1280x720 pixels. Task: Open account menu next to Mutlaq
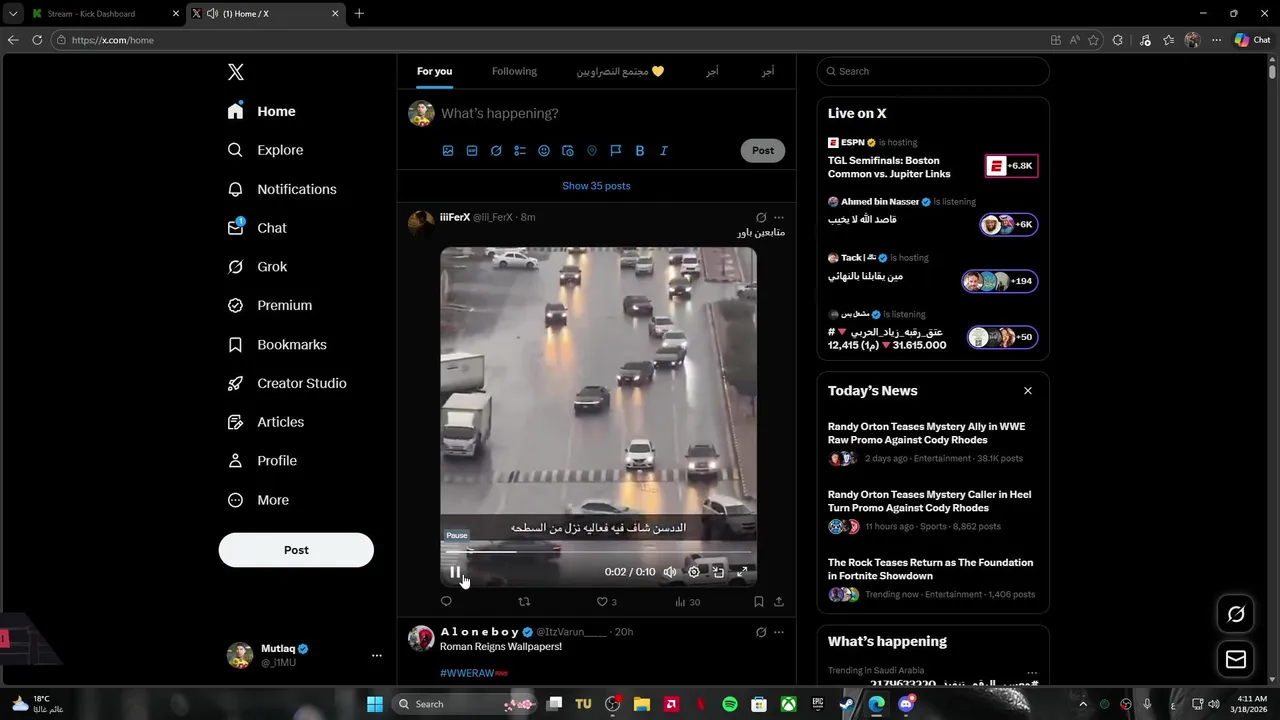point(377,655)
